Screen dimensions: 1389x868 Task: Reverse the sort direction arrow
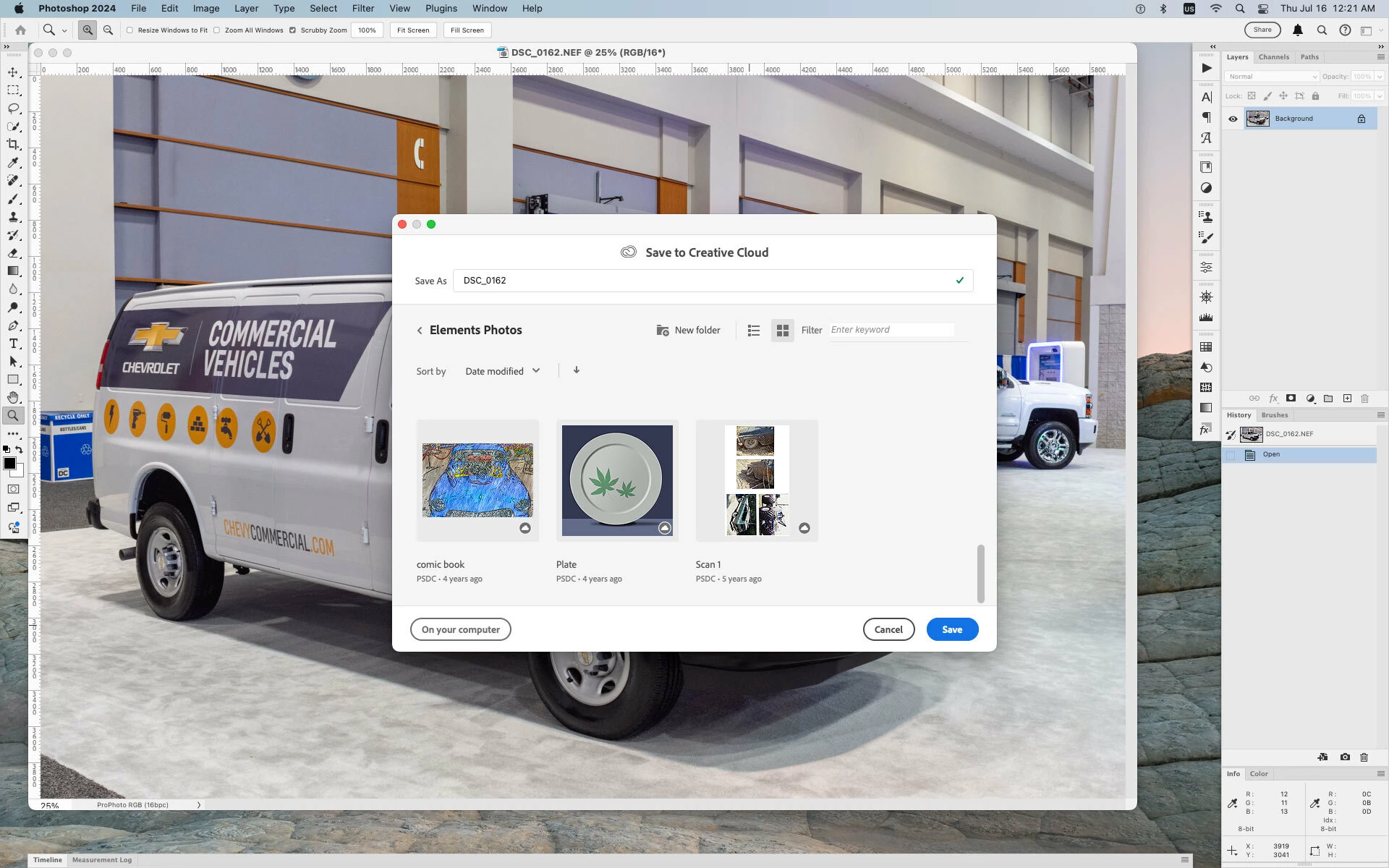click(x=577, y=370)
